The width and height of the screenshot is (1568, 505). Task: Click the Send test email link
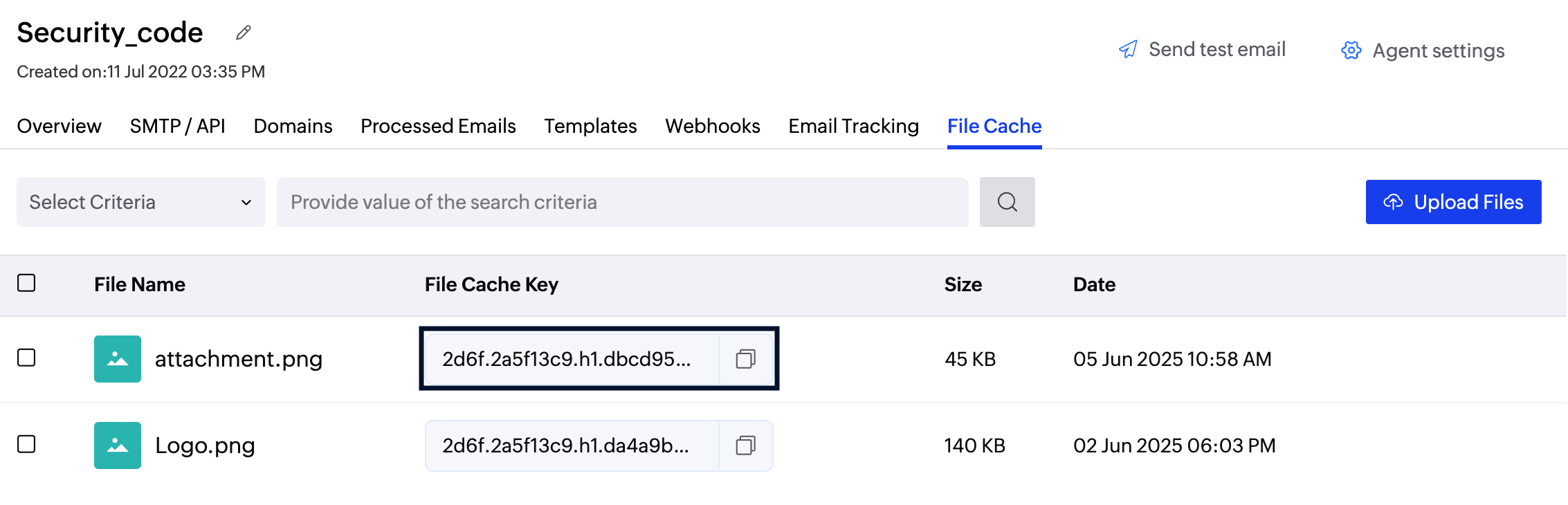(x=1216, y=49)
